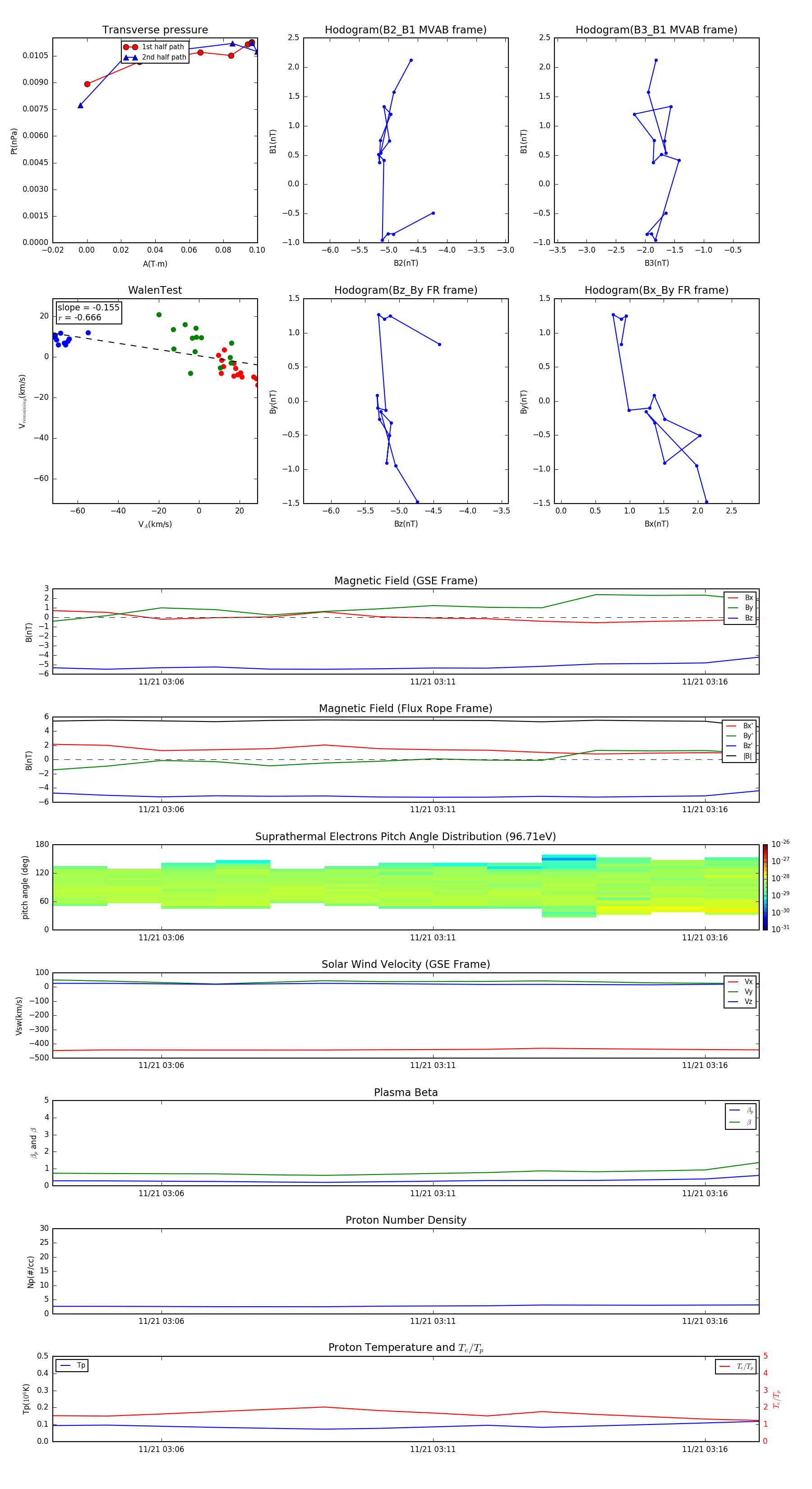Select the "Bx" entry in GSE legend
The width and height of the screenshot is (812, 1489).
coord(740,598)
